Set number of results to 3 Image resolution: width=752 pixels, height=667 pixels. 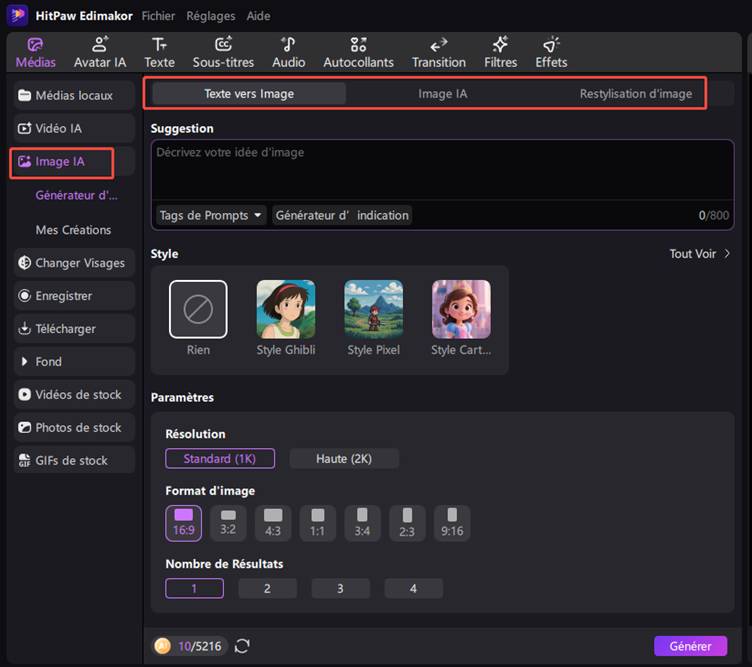coord(340,588)
